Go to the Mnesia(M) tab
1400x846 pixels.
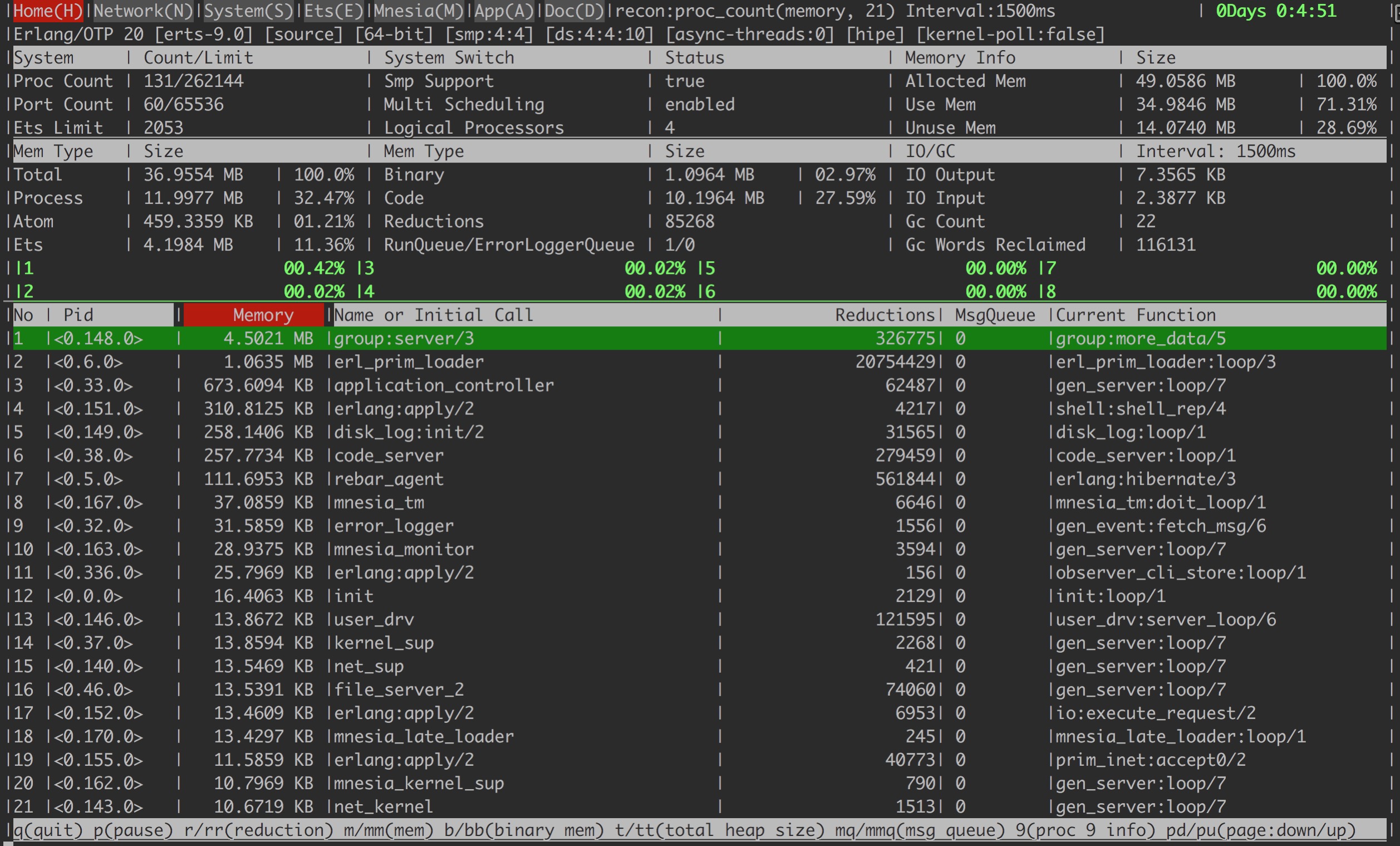click(x=419, y=11)
